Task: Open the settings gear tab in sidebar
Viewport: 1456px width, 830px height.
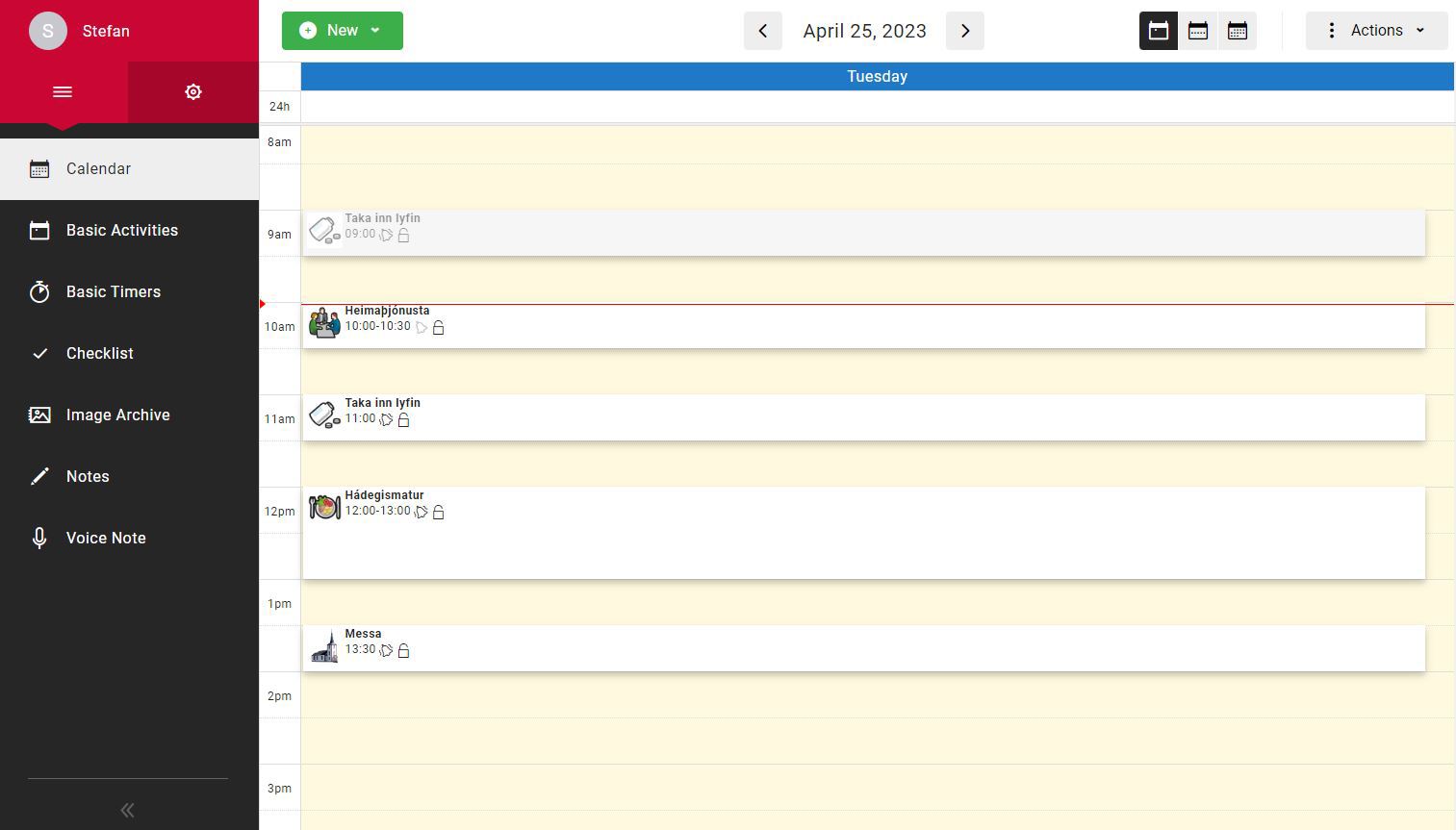Action: (x=192, y=92)
